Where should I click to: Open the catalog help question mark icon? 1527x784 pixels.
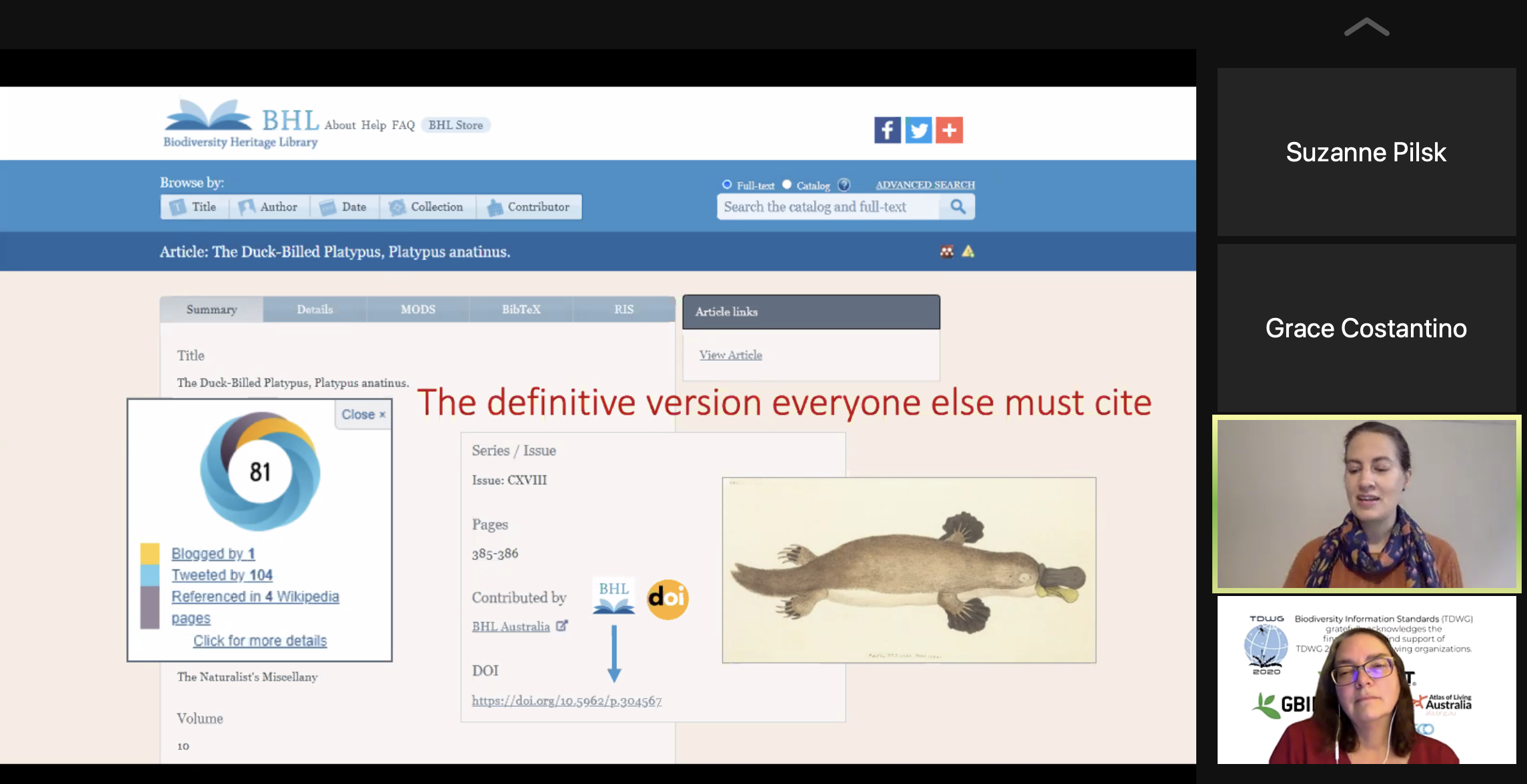click(x=844, y=185)
